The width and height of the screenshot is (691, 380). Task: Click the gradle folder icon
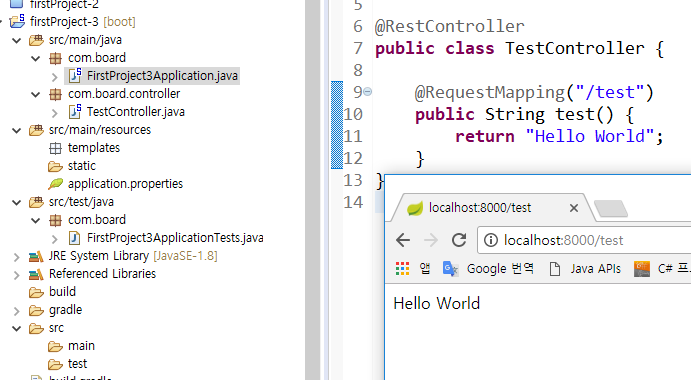click(x=36, y=310)
